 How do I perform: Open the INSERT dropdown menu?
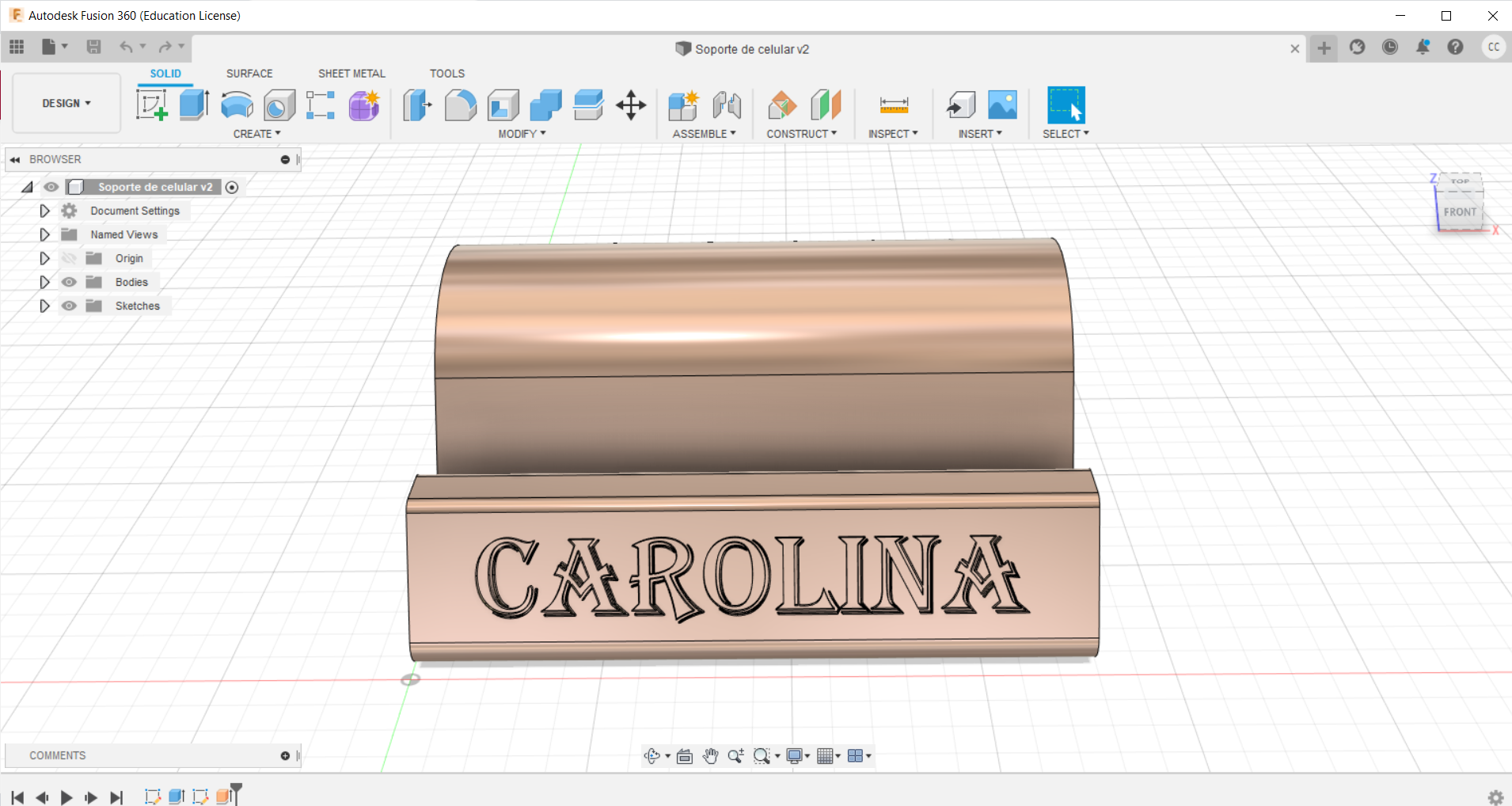pos(980,134)
